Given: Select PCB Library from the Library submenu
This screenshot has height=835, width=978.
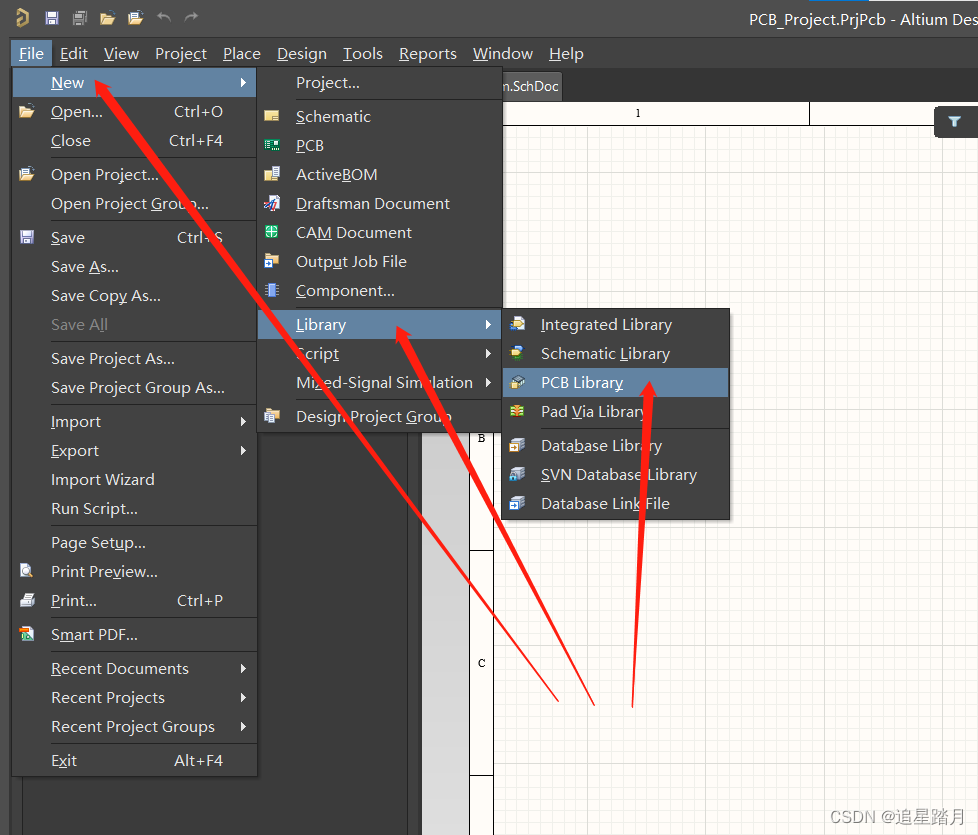Looking at the screenshot, I should [x=582, y=383].
